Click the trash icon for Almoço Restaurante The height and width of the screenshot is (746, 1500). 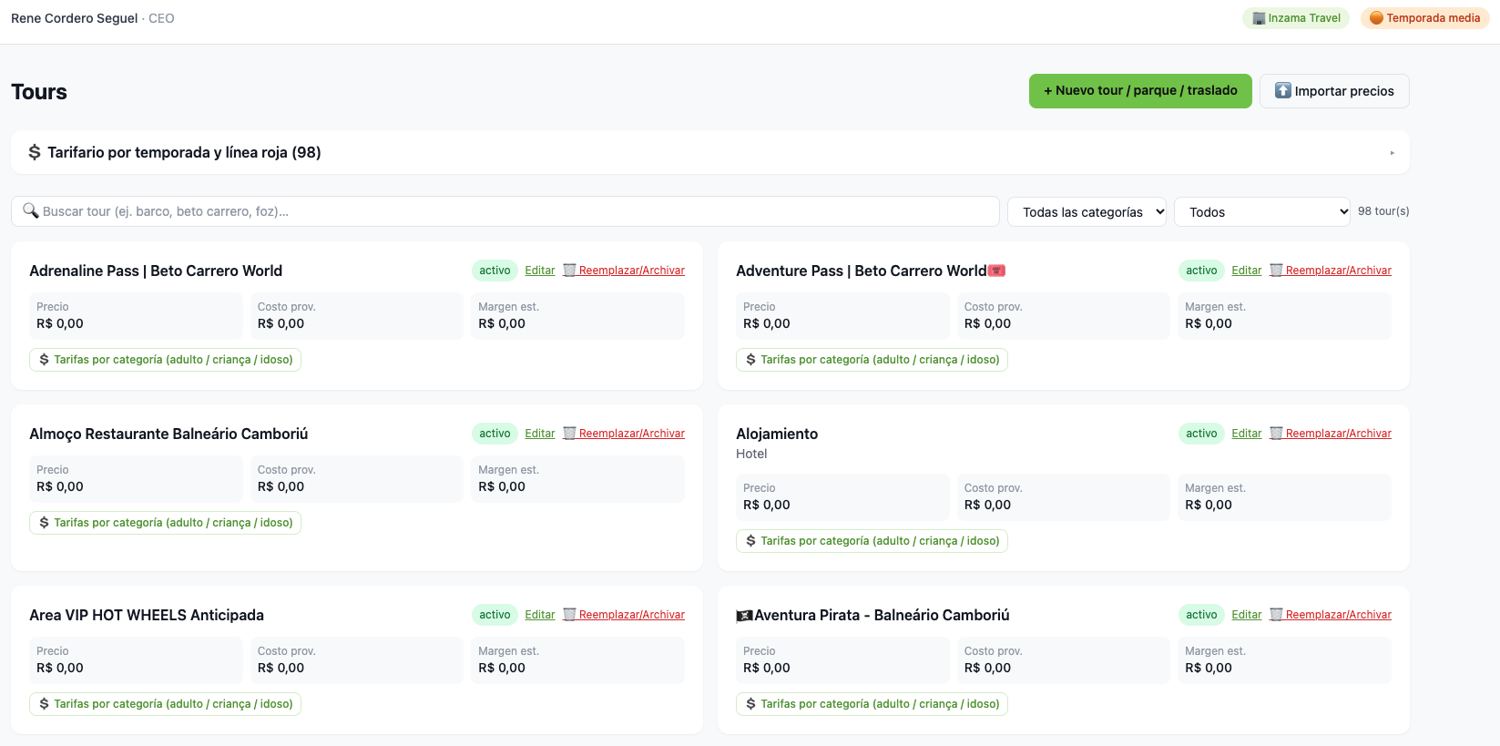[569, 433]
